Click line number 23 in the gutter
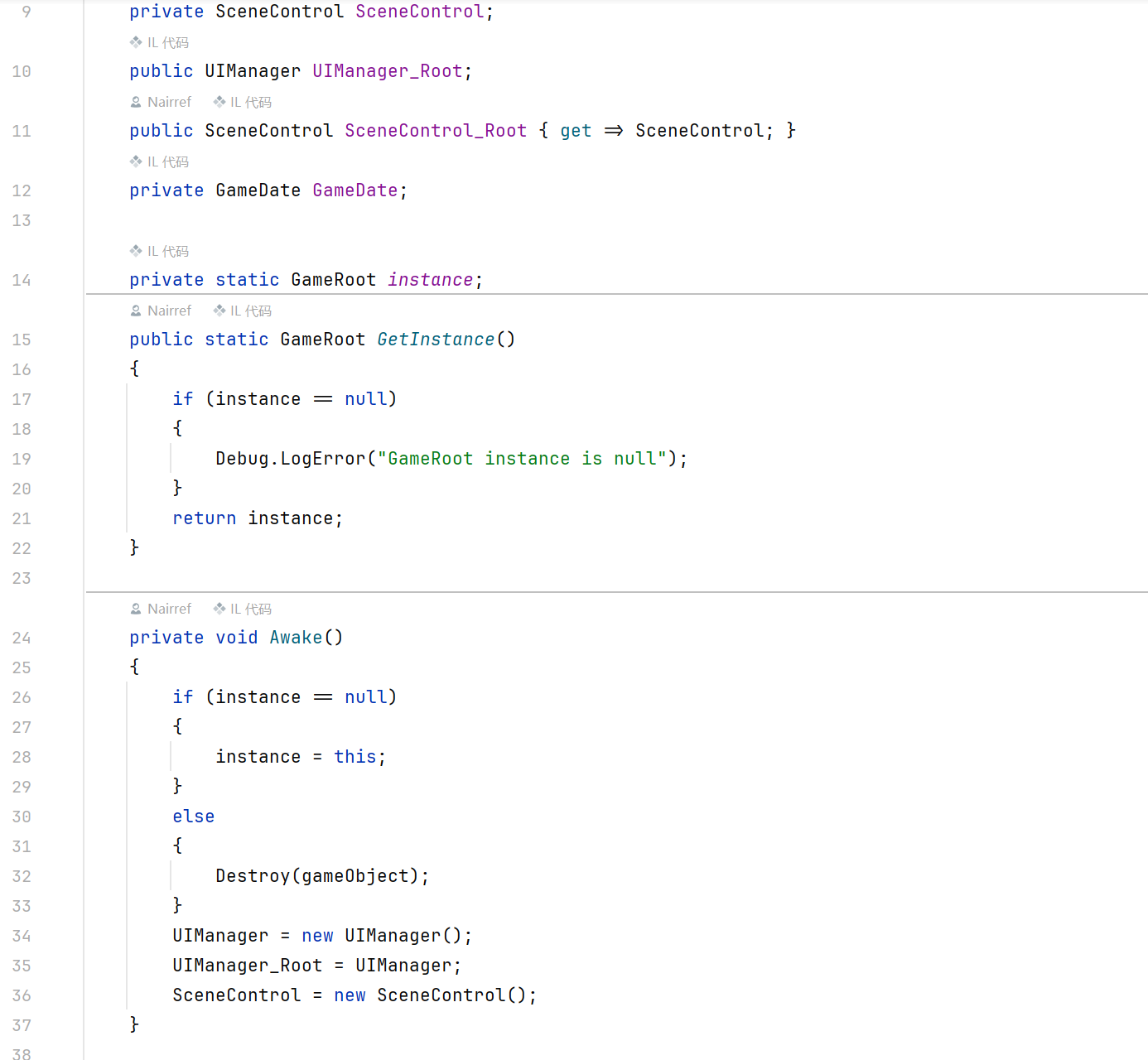Screen dimensions: 1148x1060 22,578
